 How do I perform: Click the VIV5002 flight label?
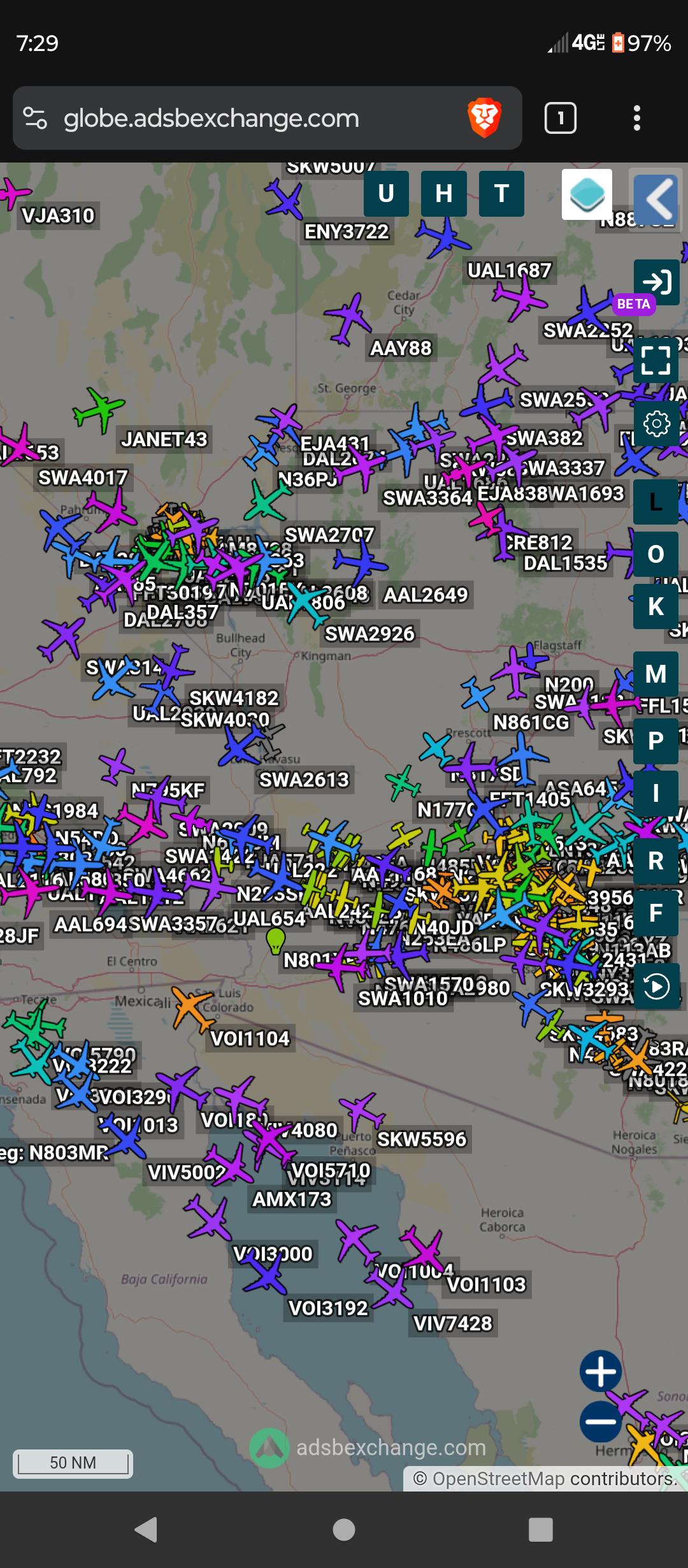[x=187, y=1172]
